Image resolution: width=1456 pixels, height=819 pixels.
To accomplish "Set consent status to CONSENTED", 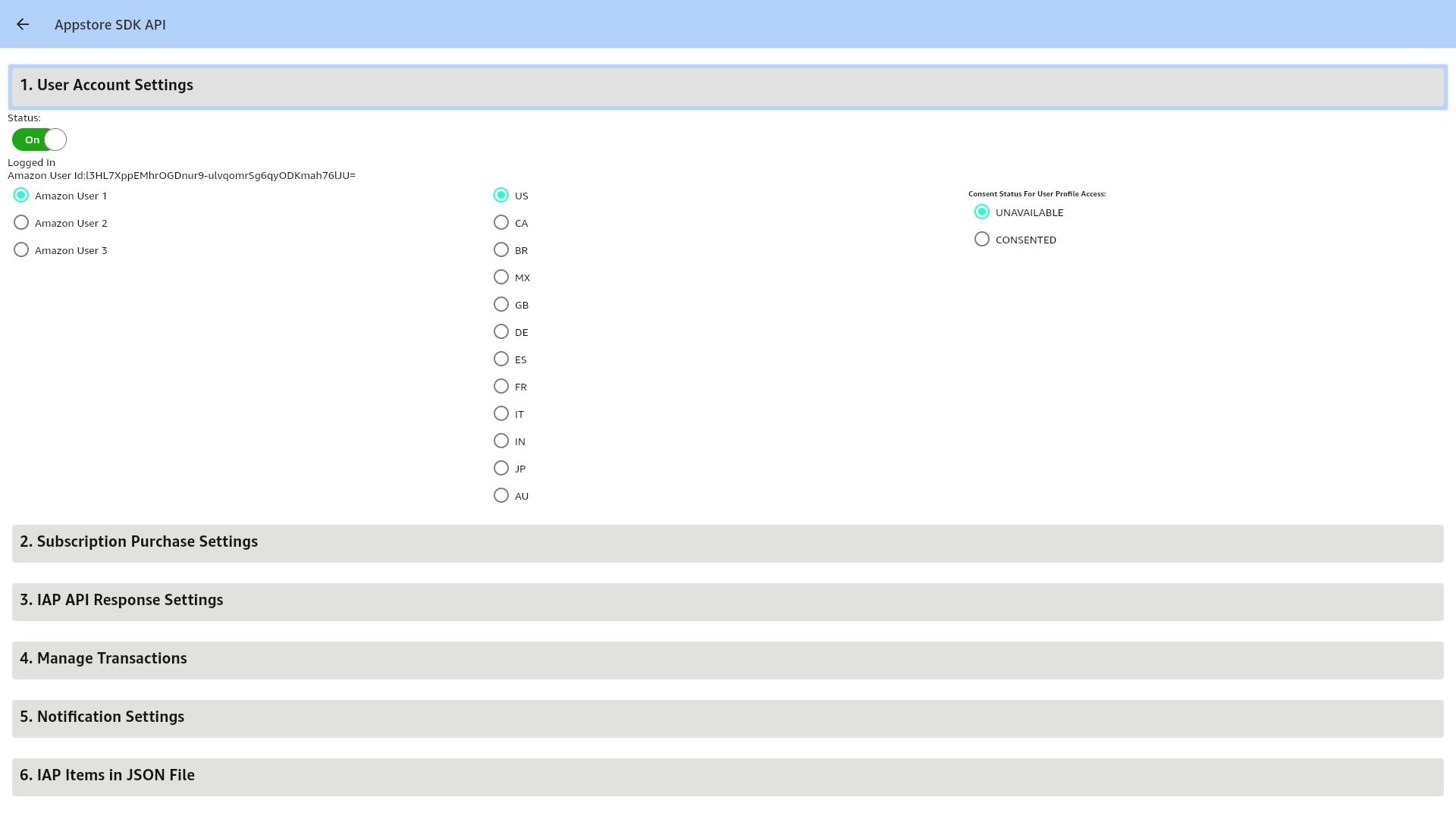I will (982, 239).
